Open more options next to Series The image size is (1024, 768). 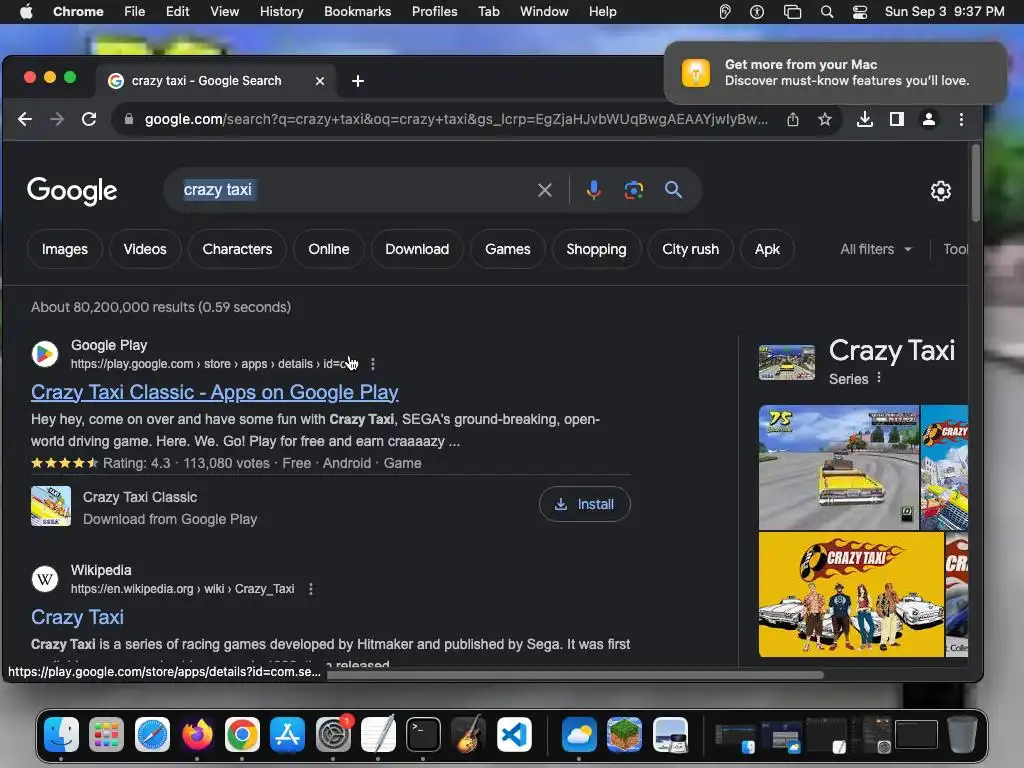tap(879, 377)
